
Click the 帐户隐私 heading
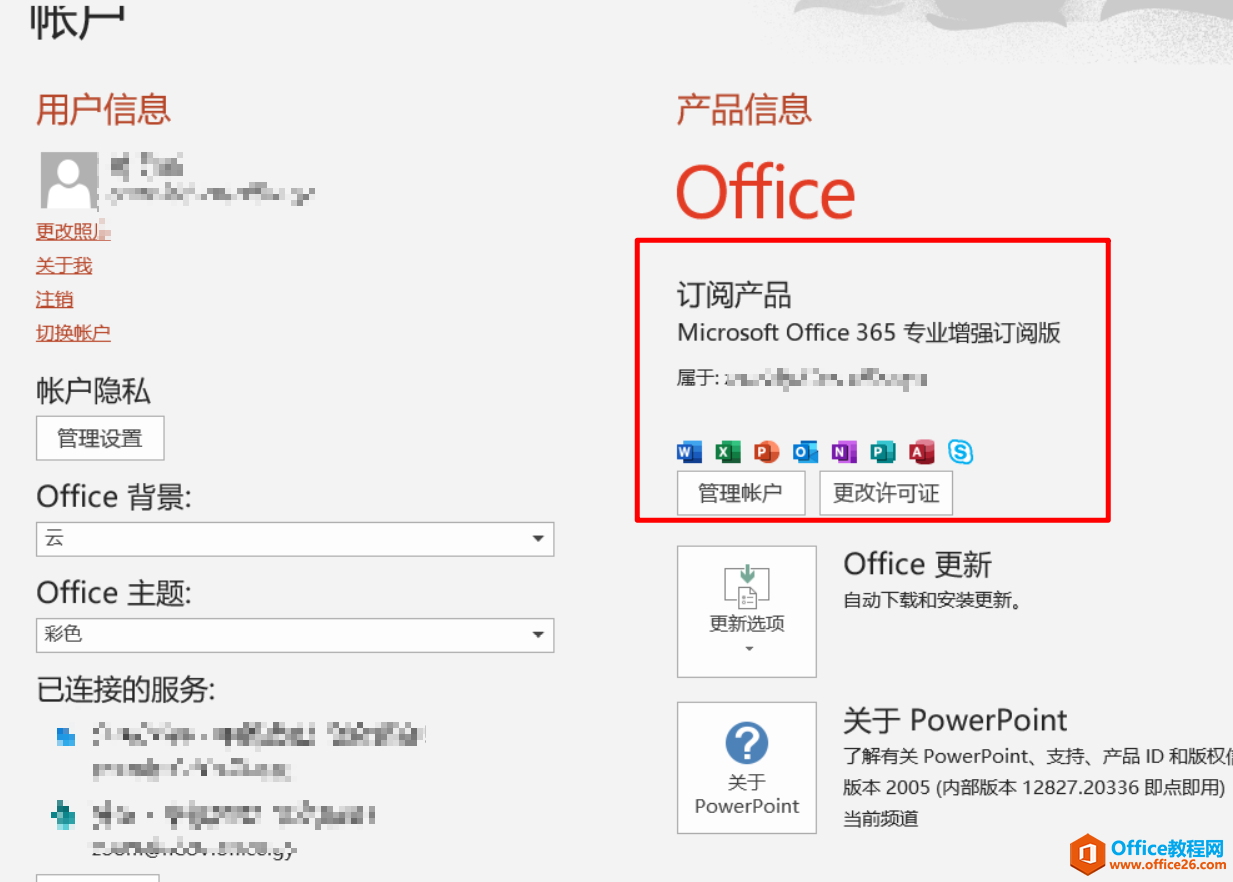93,391
